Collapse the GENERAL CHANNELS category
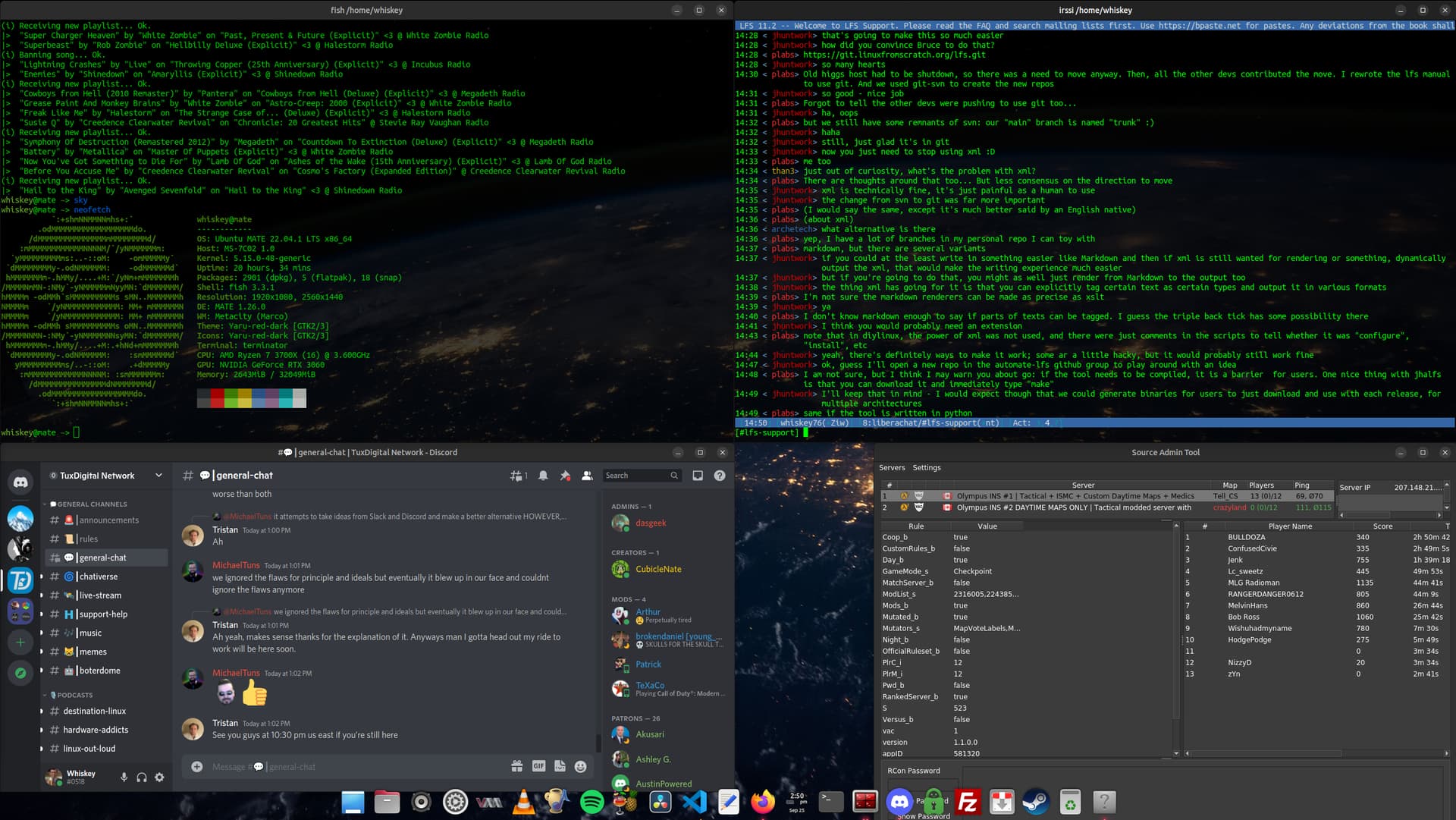This screenshot has height=820, width=1456. [88, 504]
